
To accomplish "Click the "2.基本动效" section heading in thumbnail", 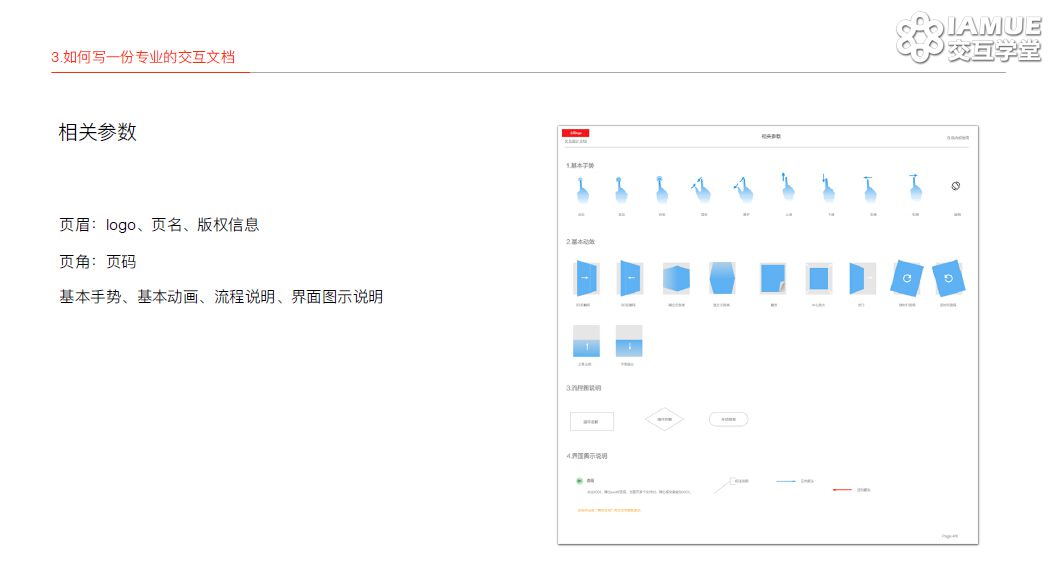I will (581, 241).
